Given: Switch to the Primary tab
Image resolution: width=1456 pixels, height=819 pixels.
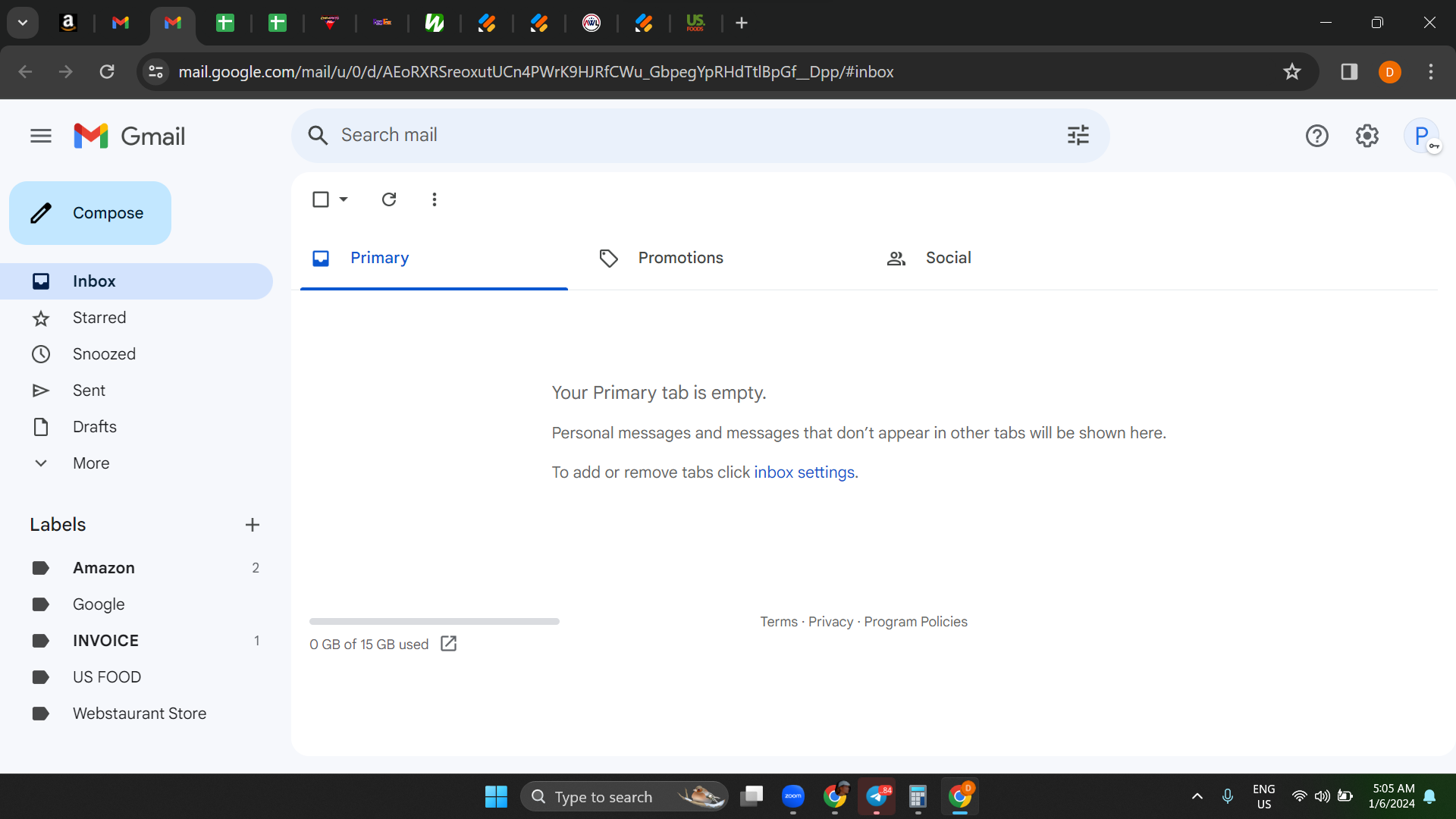Looking at the screenshot, I should pyautogui.click(x=434, y=258).
